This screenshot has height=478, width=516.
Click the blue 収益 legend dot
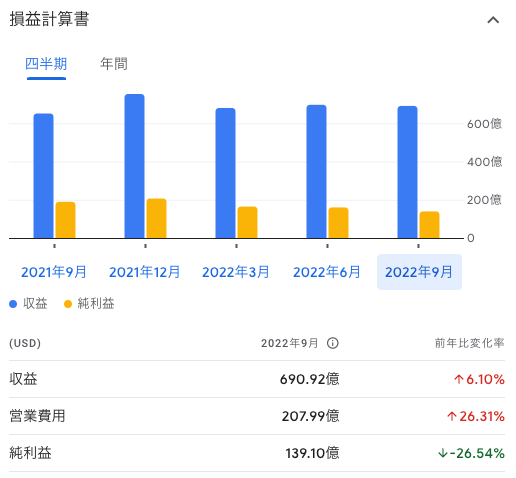click(13, 304)
